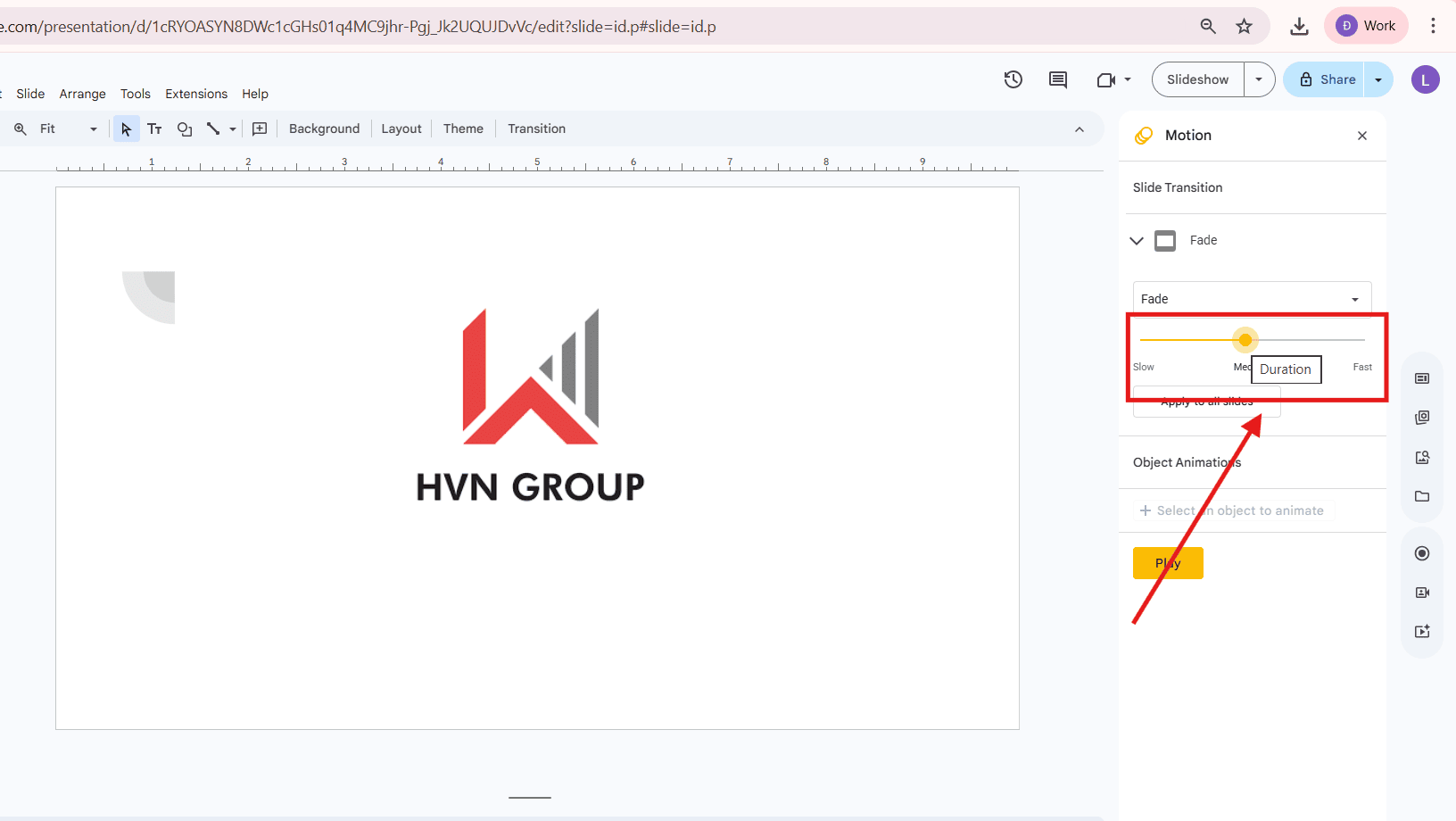Click Select an object to animate
Viewport: 1456px width, 821px height.
(1232, 510)
